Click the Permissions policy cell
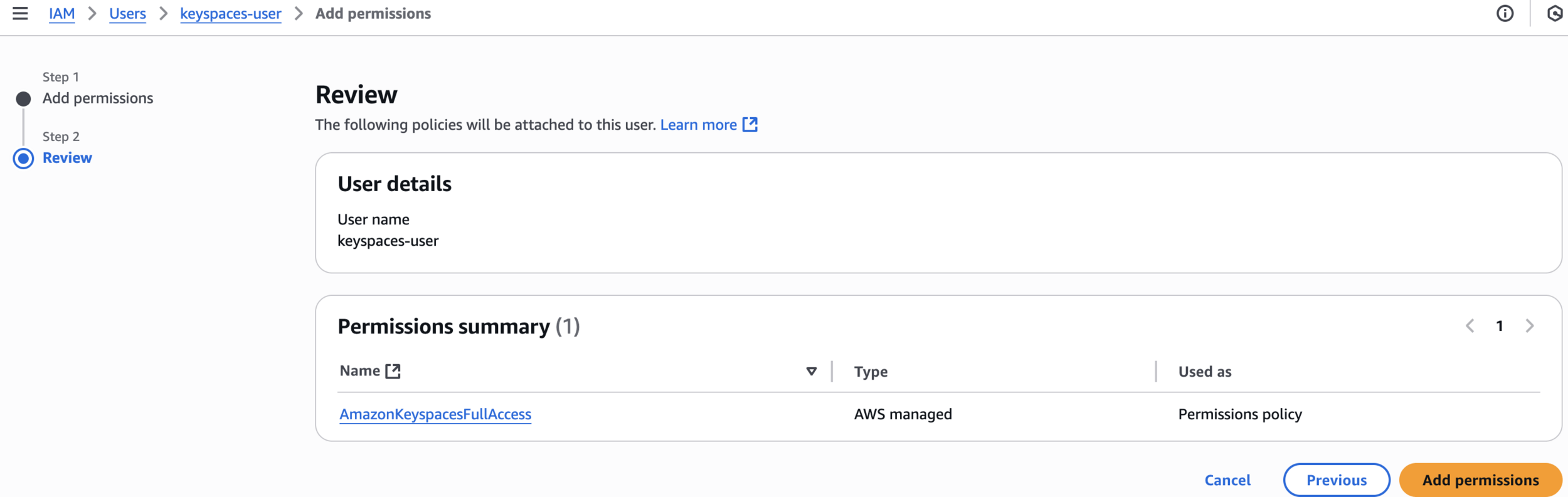1568x497 pixels. 1240,414
